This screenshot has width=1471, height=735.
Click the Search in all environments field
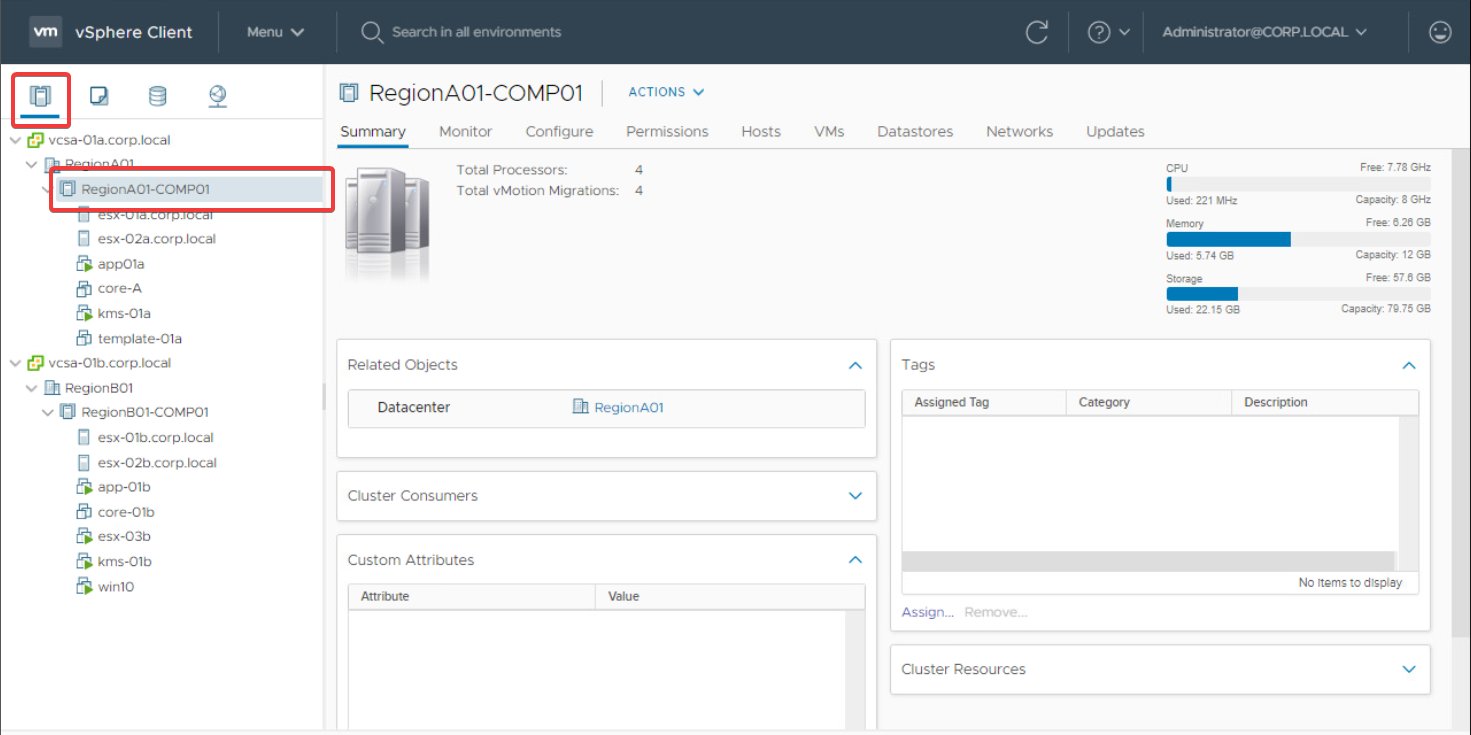476,32
